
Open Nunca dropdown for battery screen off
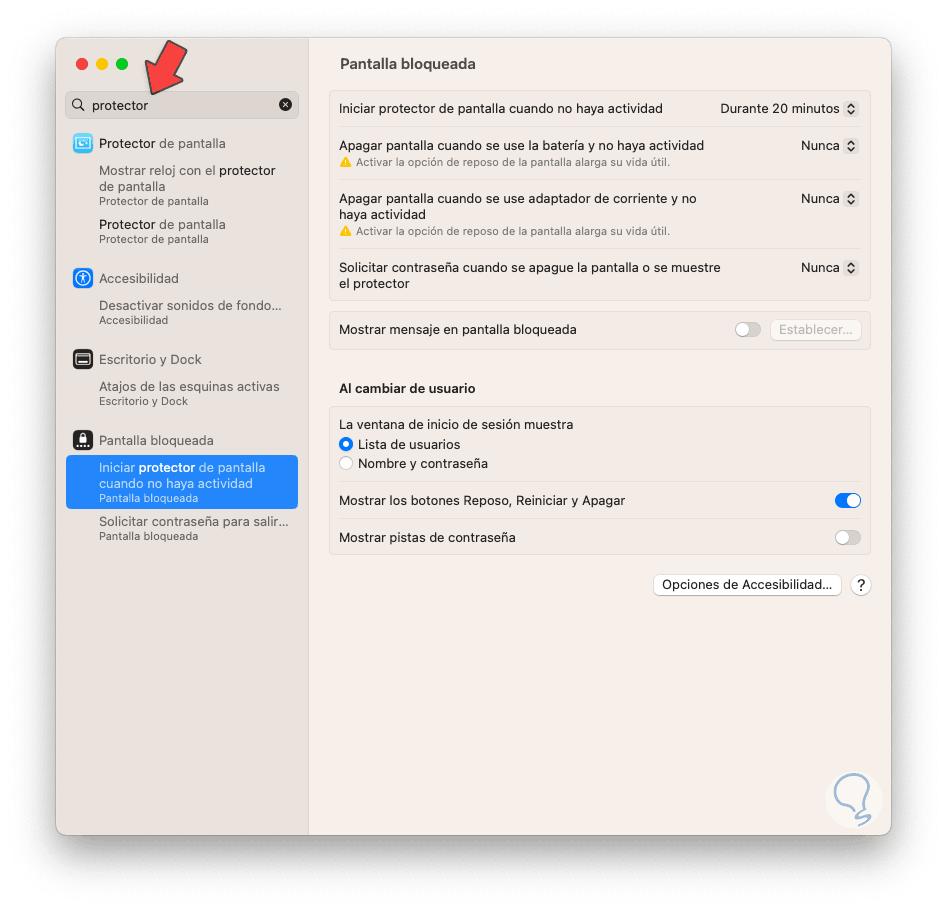(829, 146)
